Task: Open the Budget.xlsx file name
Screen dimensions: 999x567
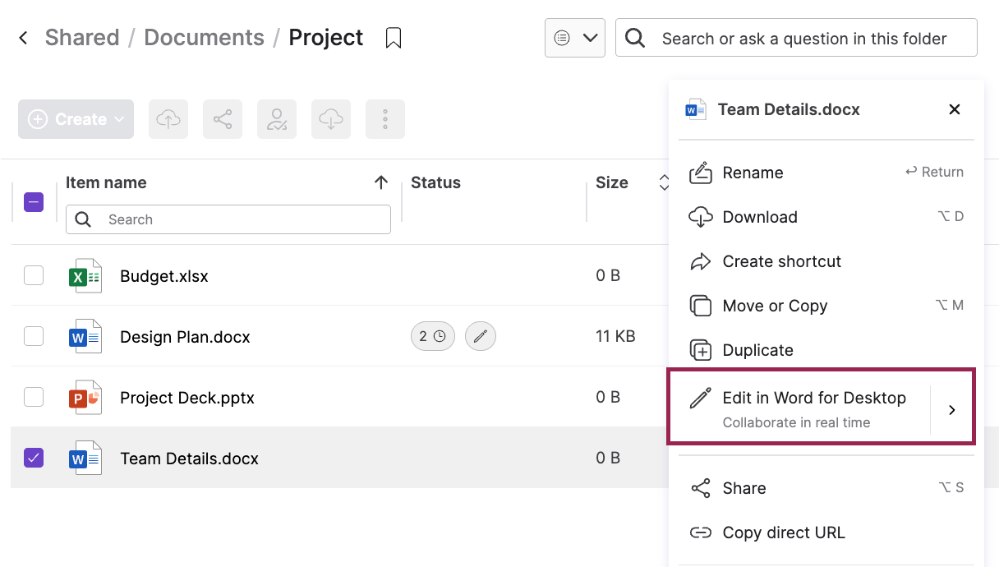Action: click(x=164, y=276)
